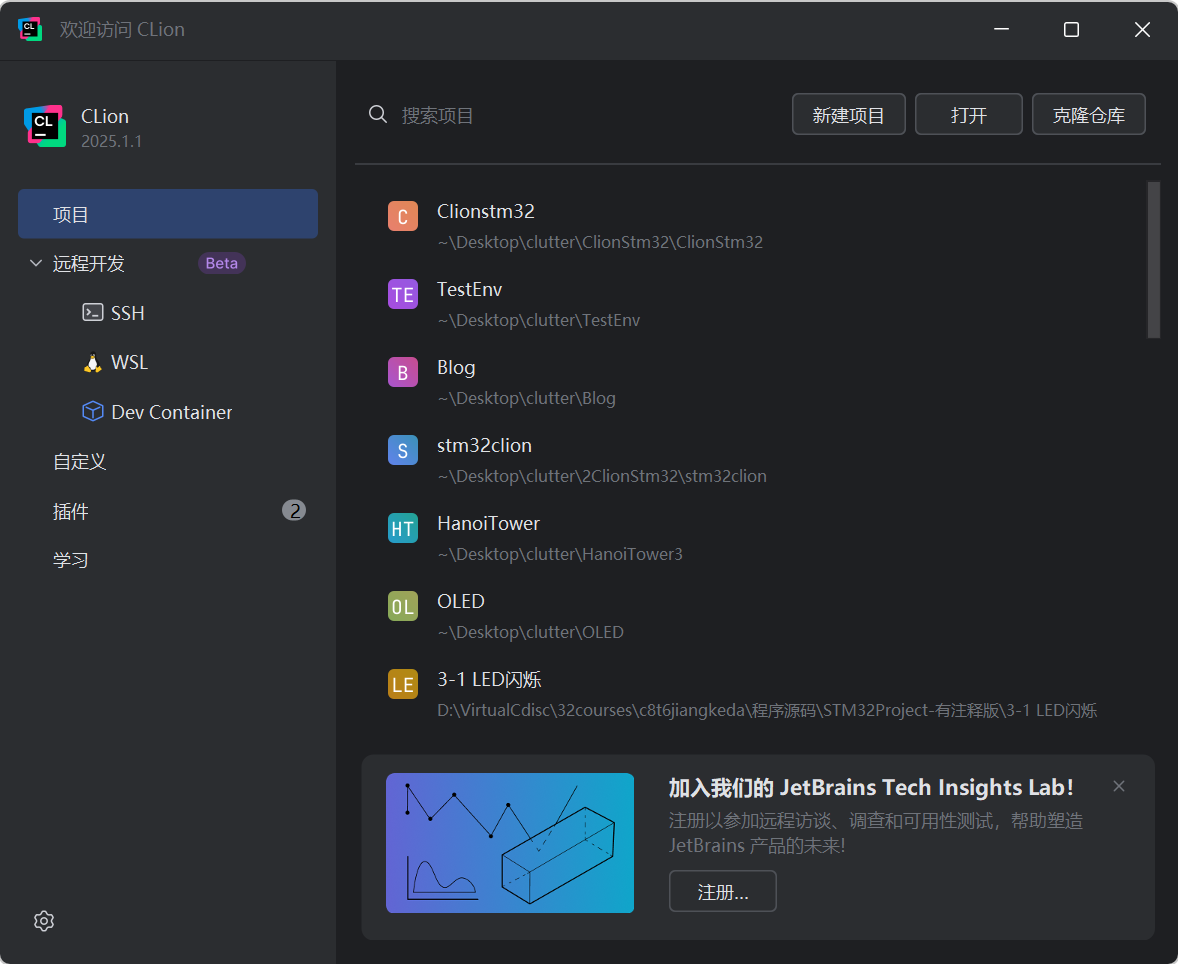Click the Tech Insights Lab banner image
1178x964 pixels.
[x=510, y=843]
